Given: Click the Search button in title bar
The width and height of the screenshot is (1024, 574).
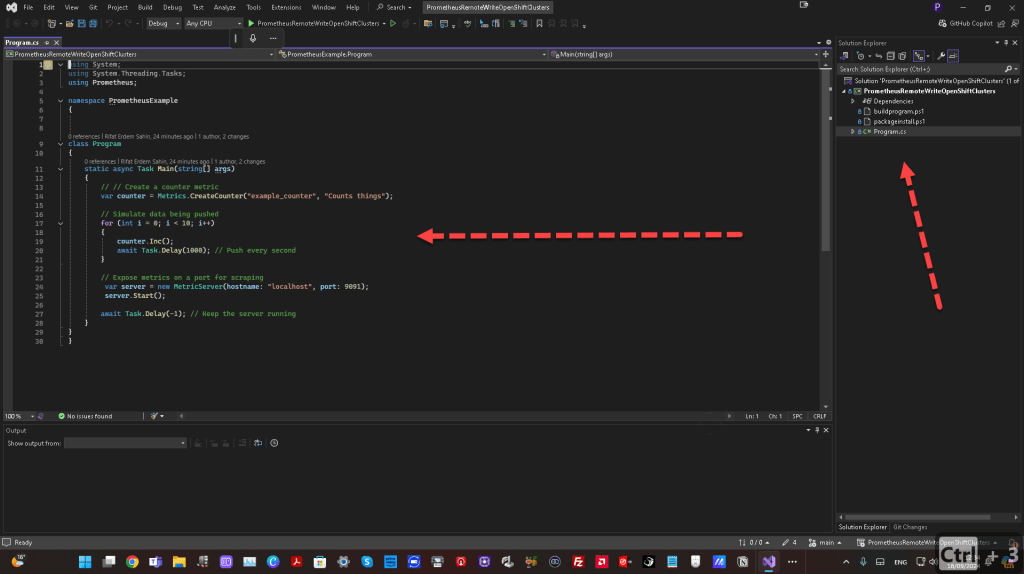Looking at the screenshot, I should tap(394, 7).
